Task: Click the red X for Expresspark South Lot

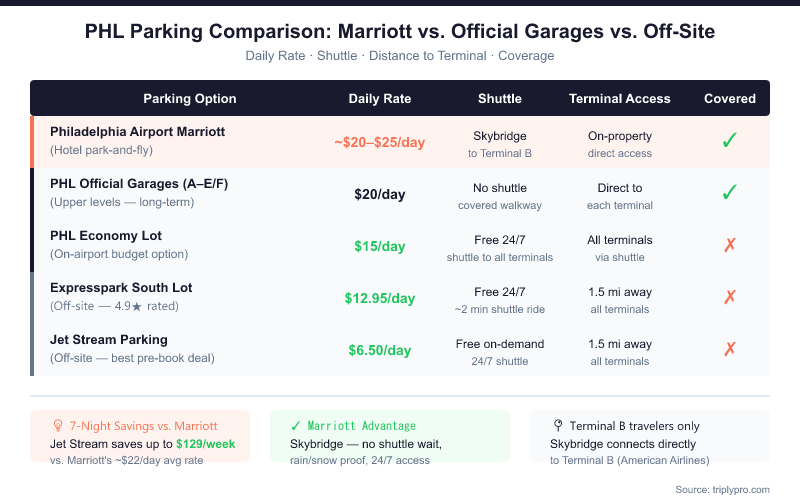Action: (x=730, y=297)
